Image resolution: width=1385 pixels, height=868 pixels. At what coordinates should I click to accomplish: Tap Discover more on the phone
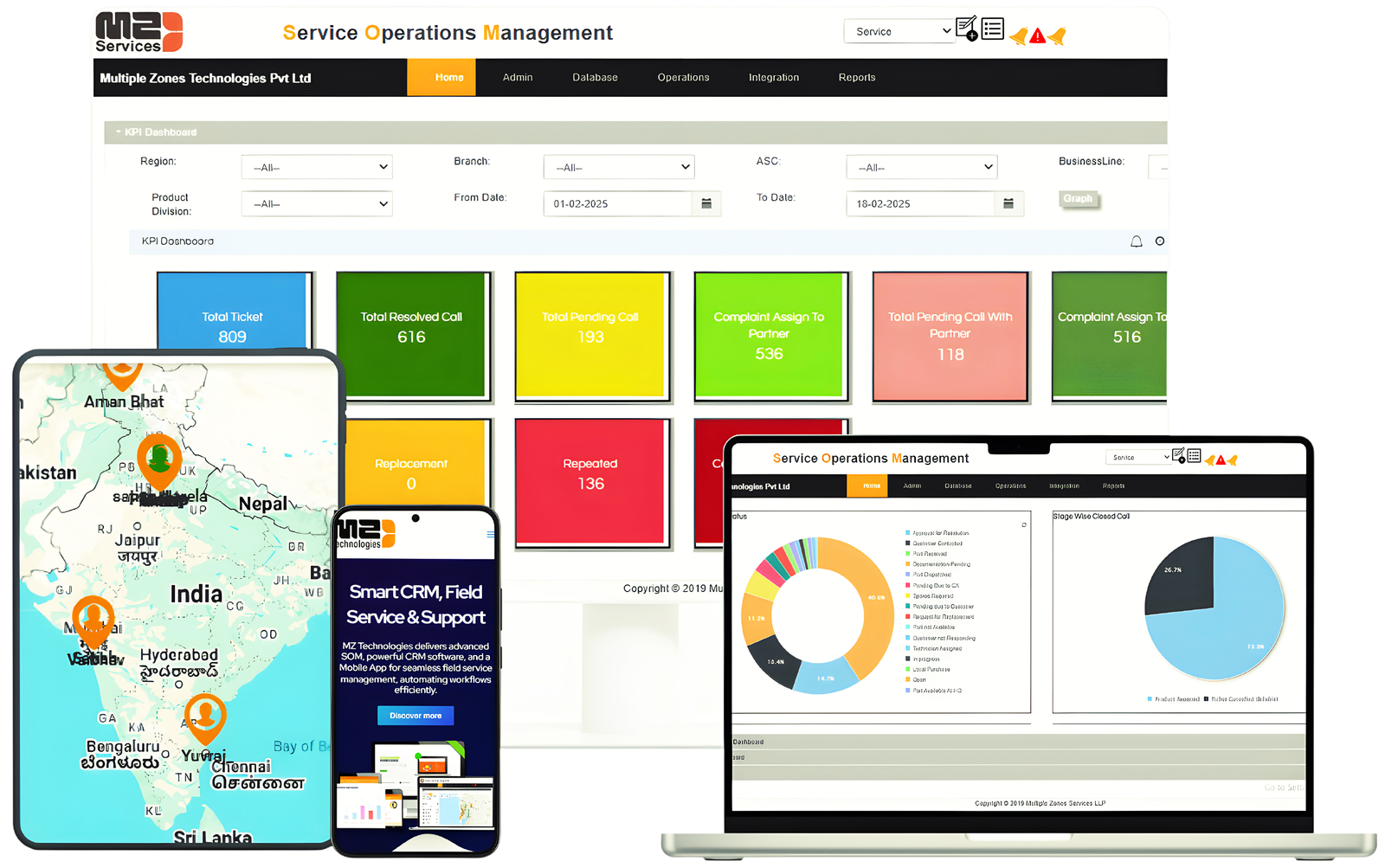point(415,716)
